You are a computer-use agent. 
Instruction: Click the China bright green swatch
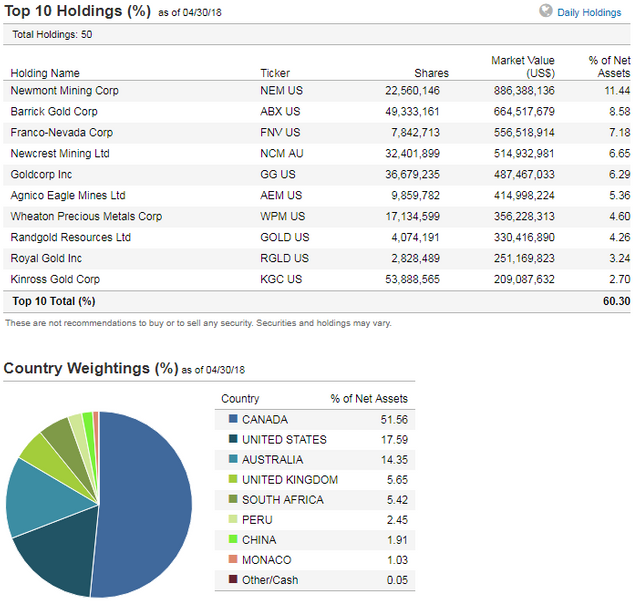click(x=233, y=539)
